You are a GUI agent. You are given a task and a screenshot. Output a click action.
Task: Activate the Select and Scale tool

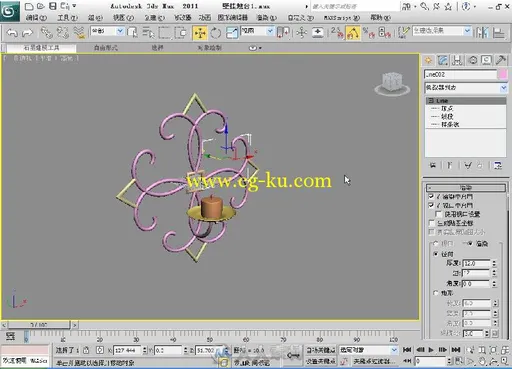232,33
